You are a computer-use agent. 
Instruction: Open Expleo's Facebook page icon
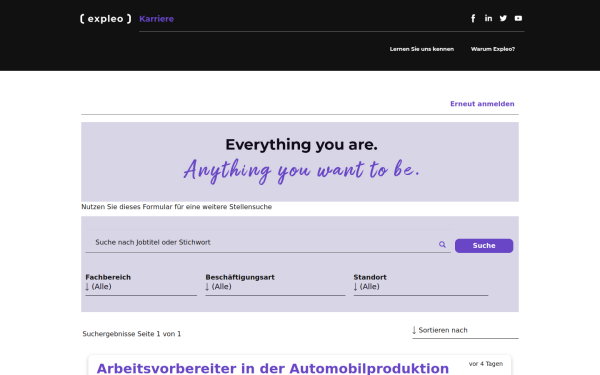(473, 18)
